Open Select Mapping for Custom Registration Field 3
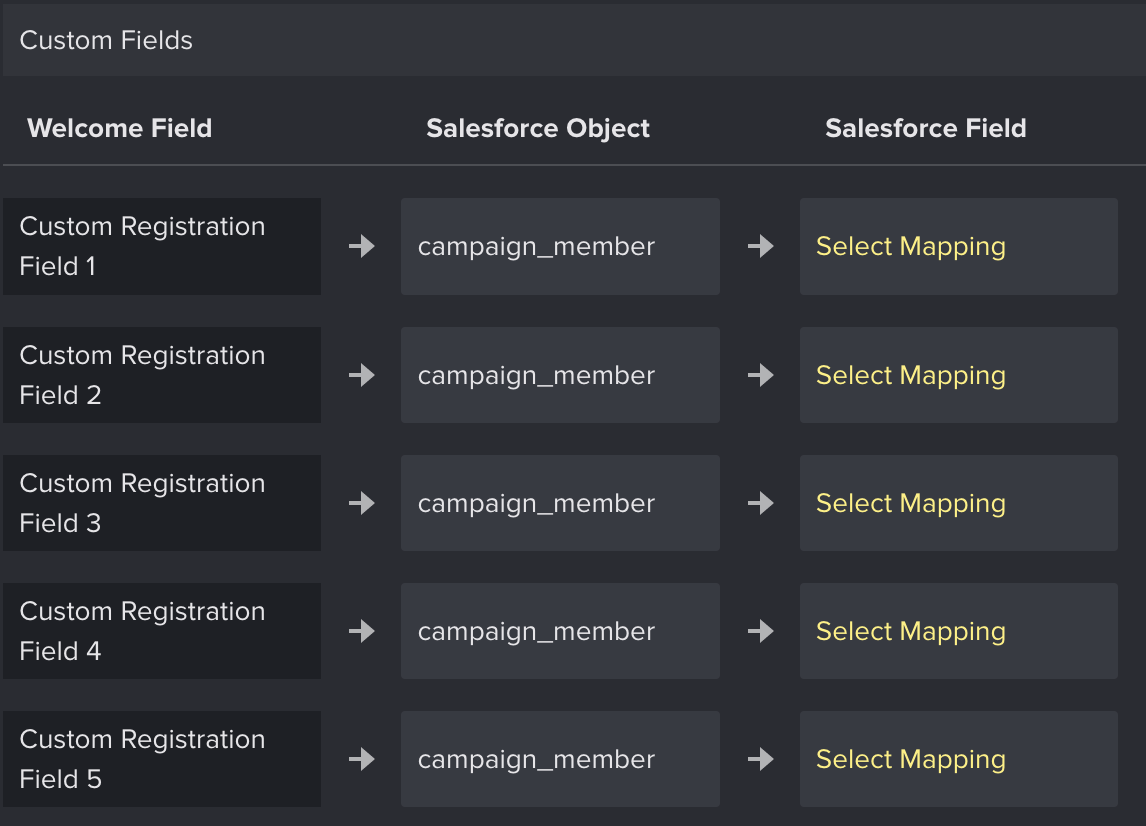 pos(958,503)
